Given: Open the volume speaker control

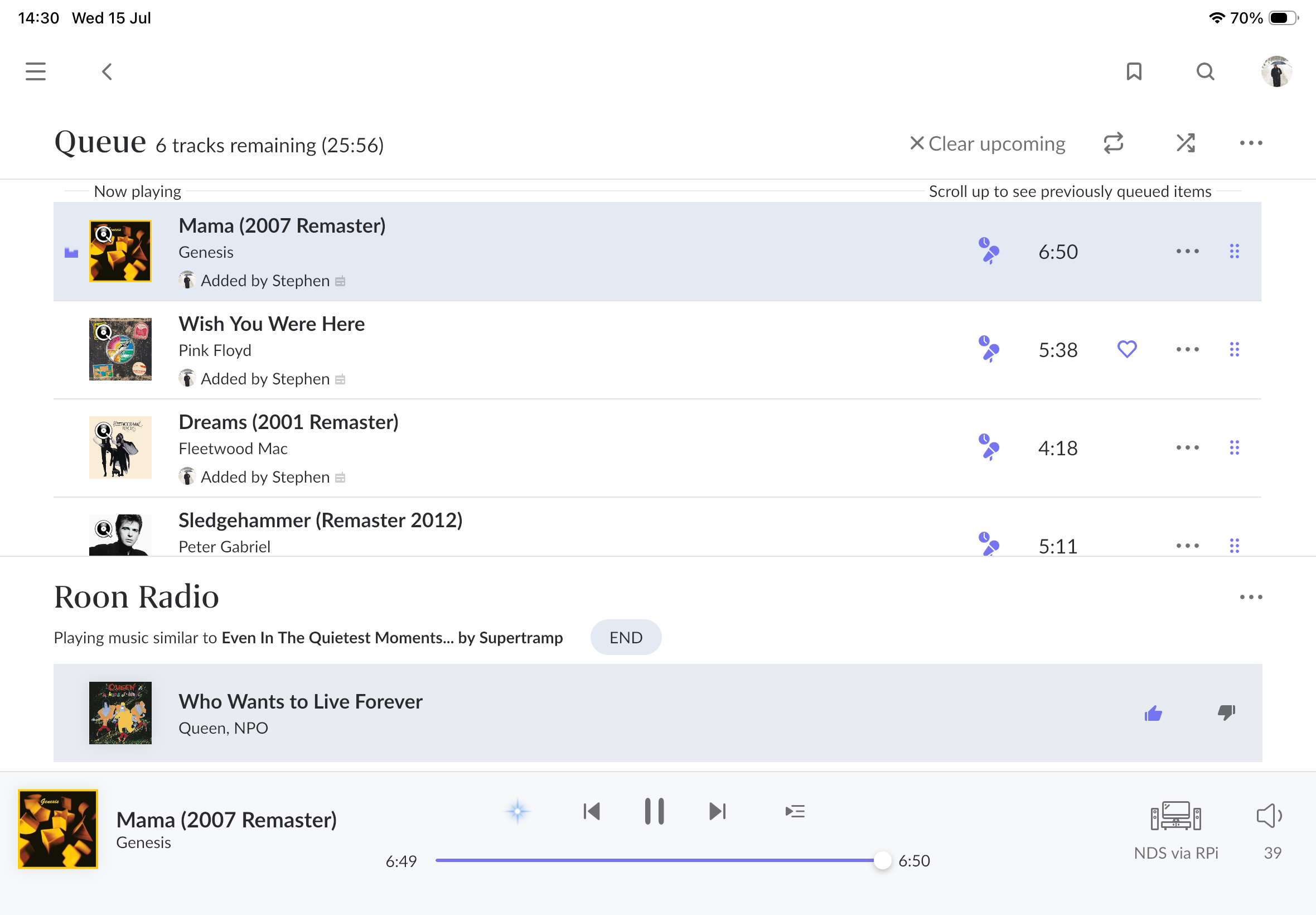Looking at the screenshot, I should tap(1269, 816).
